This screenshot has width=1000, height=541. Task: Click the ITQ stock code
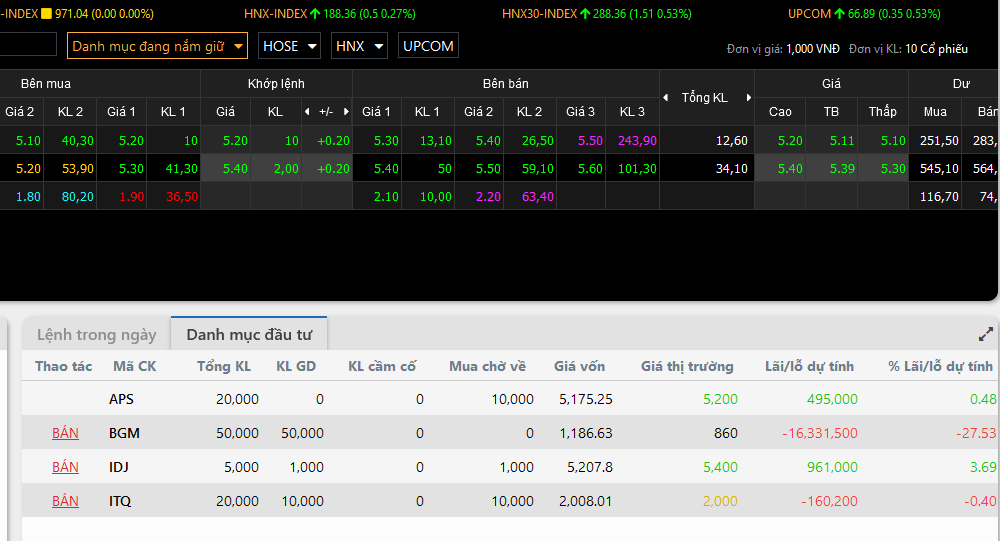(120, 501)
